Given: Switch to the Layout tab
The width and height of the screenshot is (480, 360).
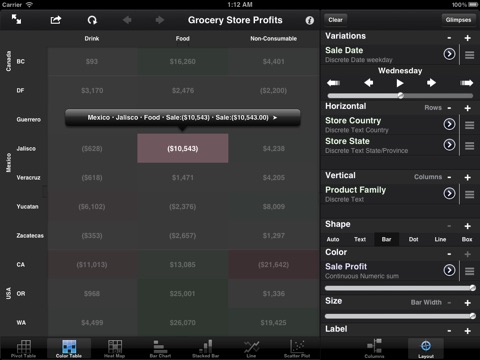Looking at the screenshot, I should pyautogui.click(x=426, y=349).
